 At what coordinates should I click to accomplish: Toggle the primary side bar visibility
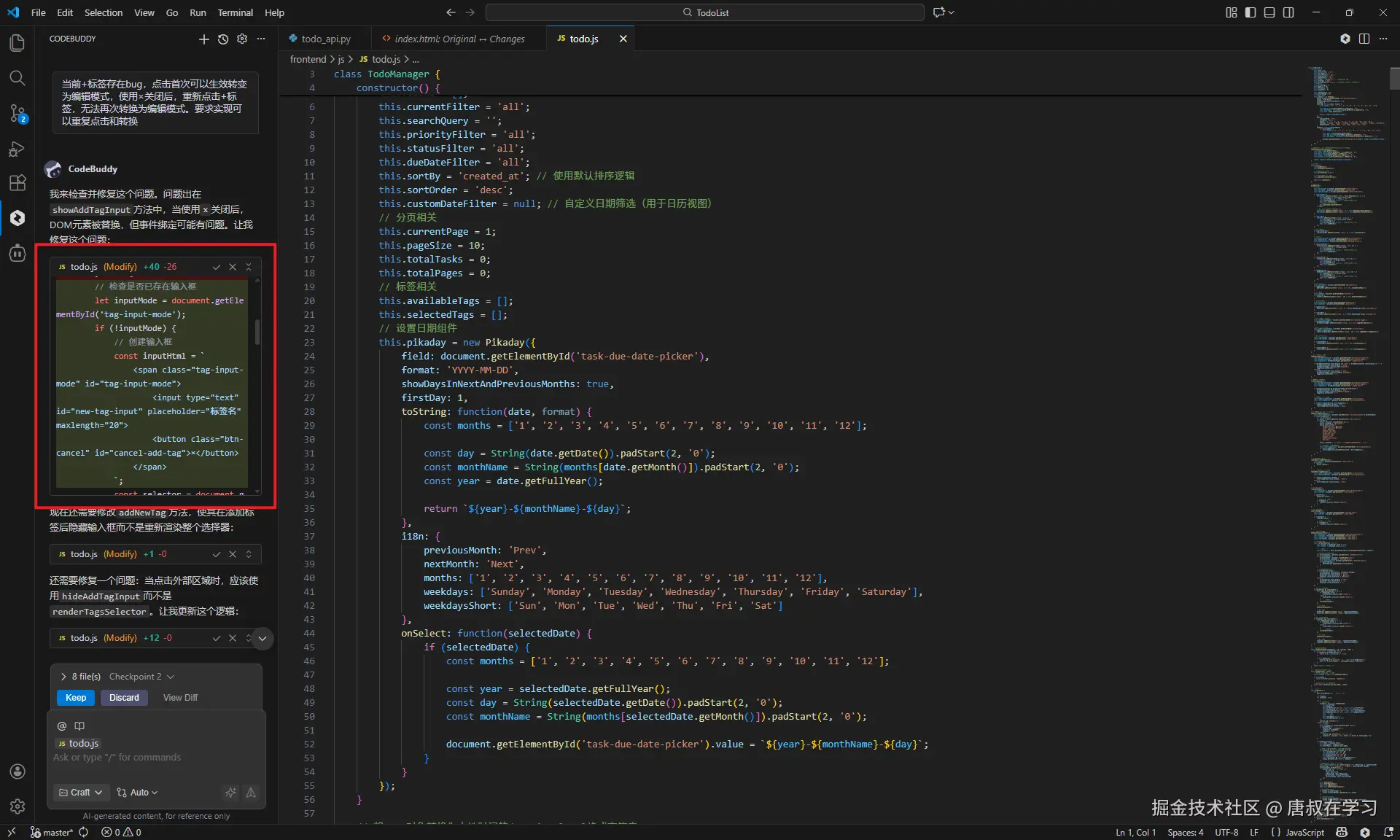pos(1251,12)
